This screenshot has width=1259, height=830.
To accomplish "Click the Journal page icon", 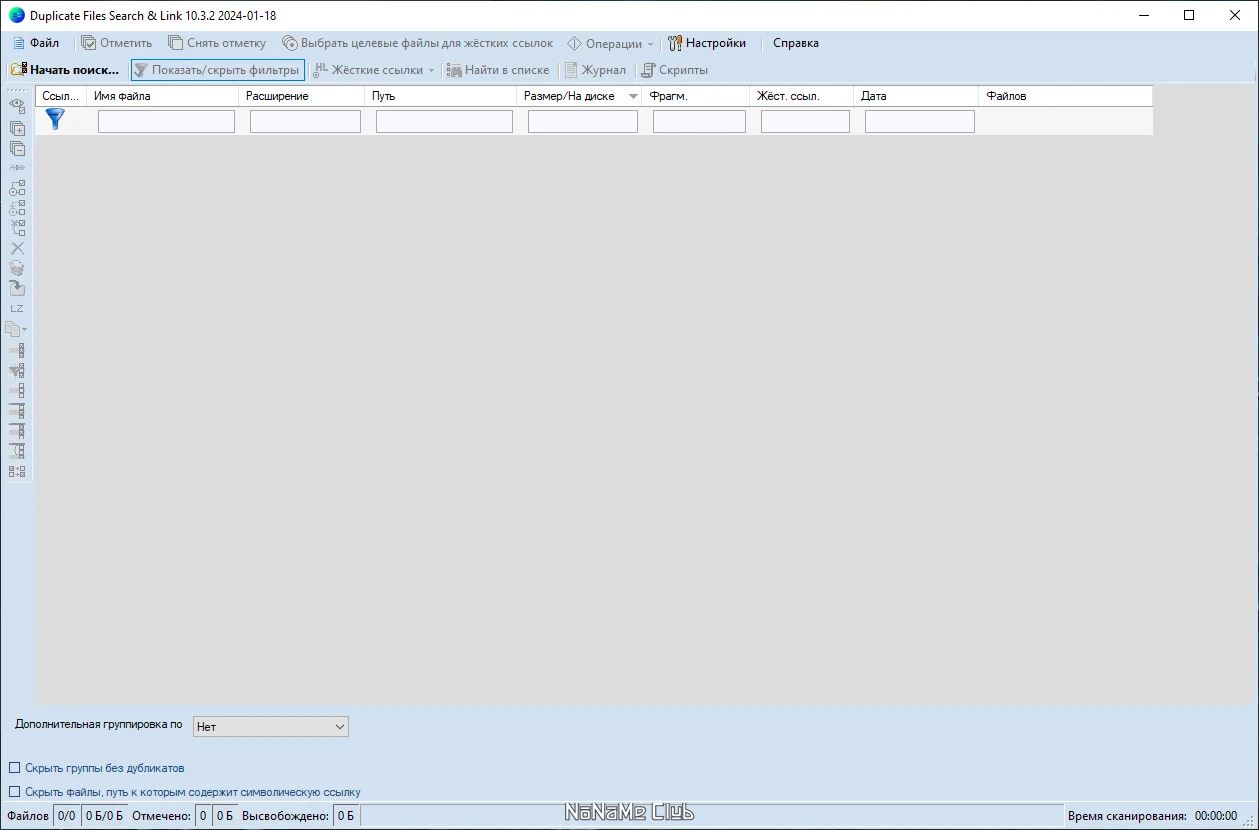I will click(x=571, y=70).
